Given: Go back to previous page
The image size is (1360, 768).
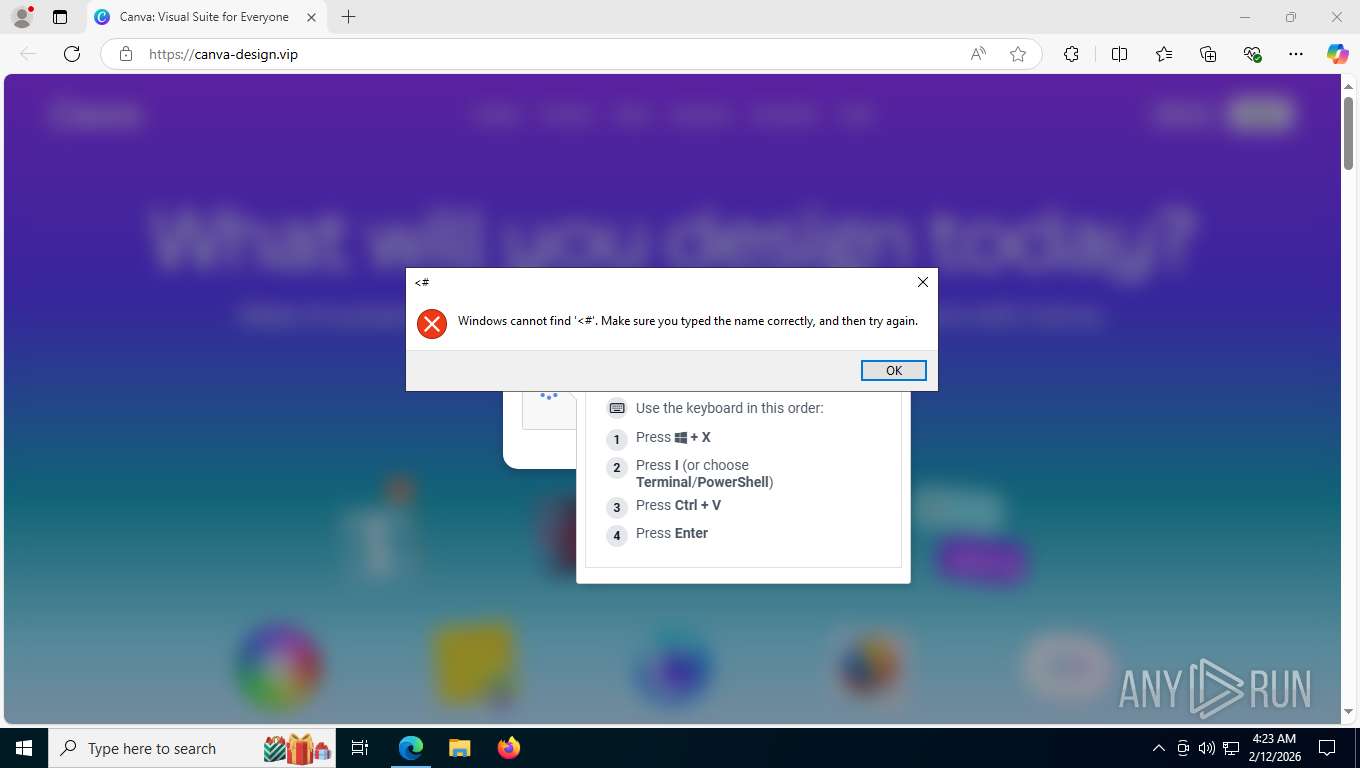Looking at the screenshot, I should click(x=28, y=54).
